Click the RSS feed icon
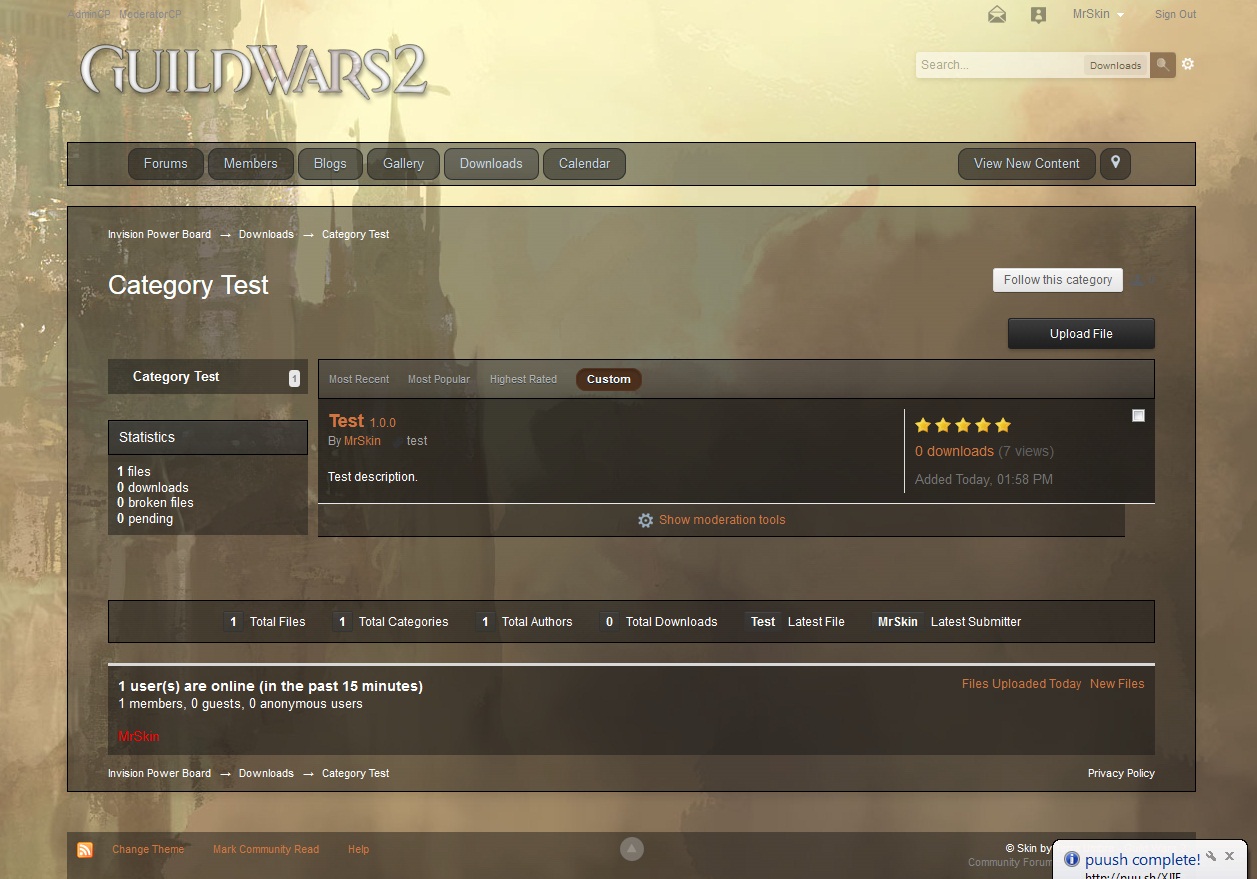 [85, 850]
